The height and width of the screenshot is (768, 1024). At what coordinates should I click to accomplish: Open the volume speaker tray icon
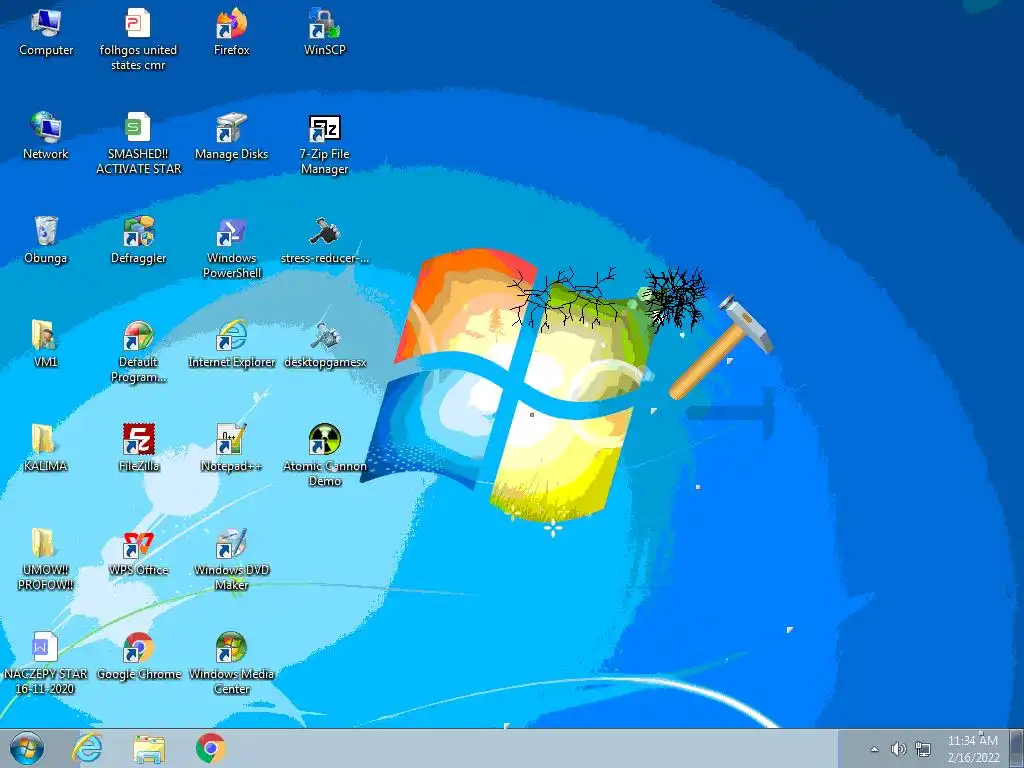click(899, 749)
